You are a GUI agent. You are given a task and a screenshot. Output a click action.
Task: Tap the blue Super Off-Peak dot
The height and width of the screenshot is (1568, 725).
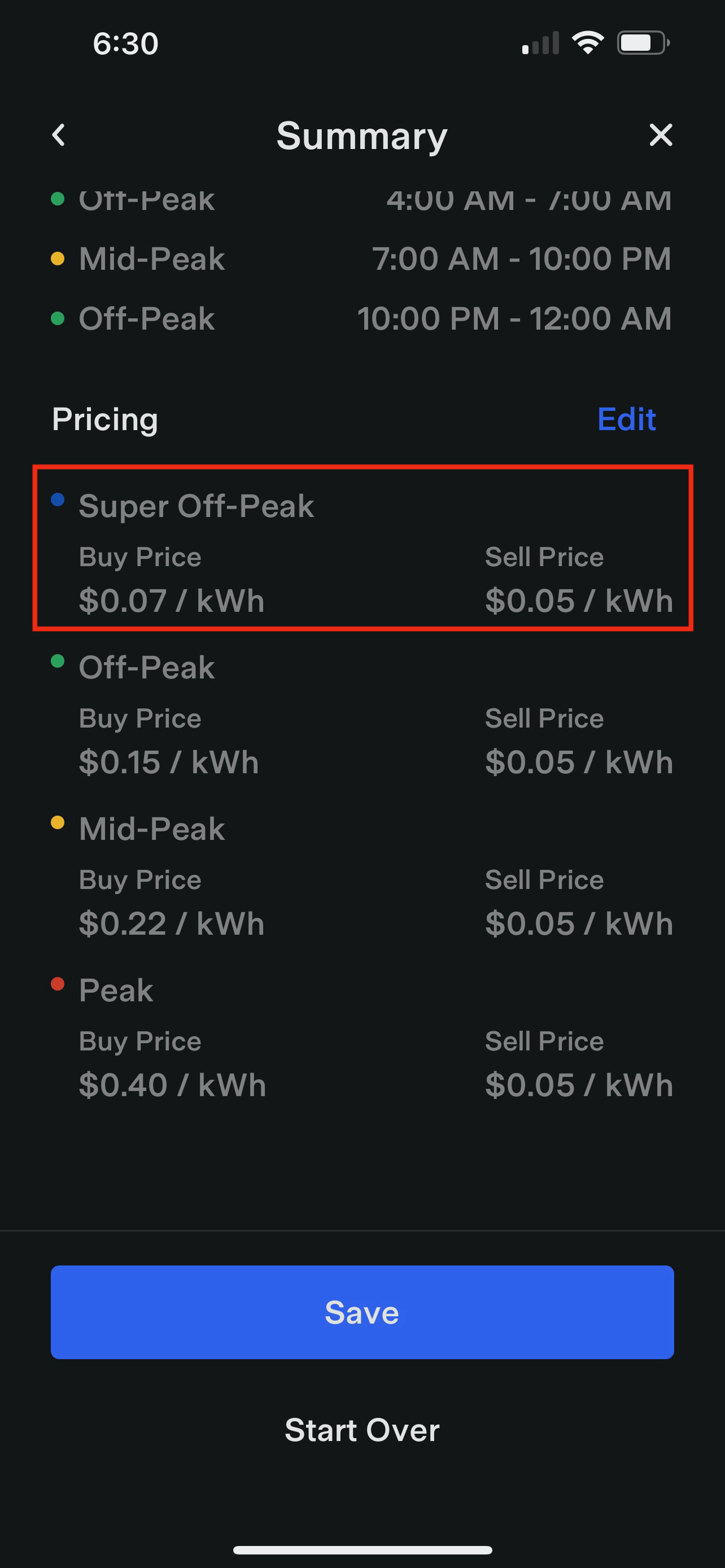[58, 500]
